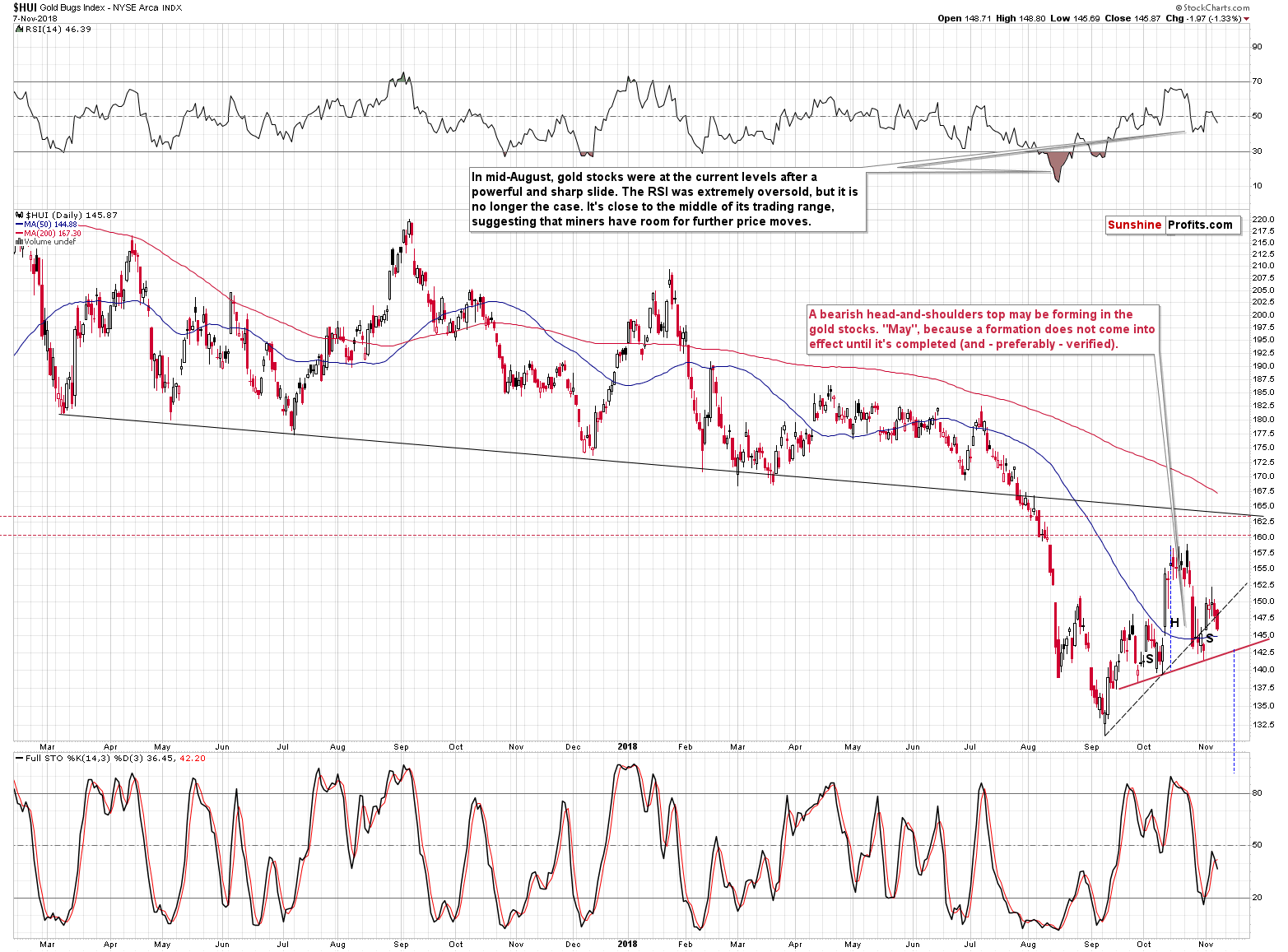Select the MA(50) 144.88 legend entry
Screen dimensions: 1288x952
click(x=46, y=225)
